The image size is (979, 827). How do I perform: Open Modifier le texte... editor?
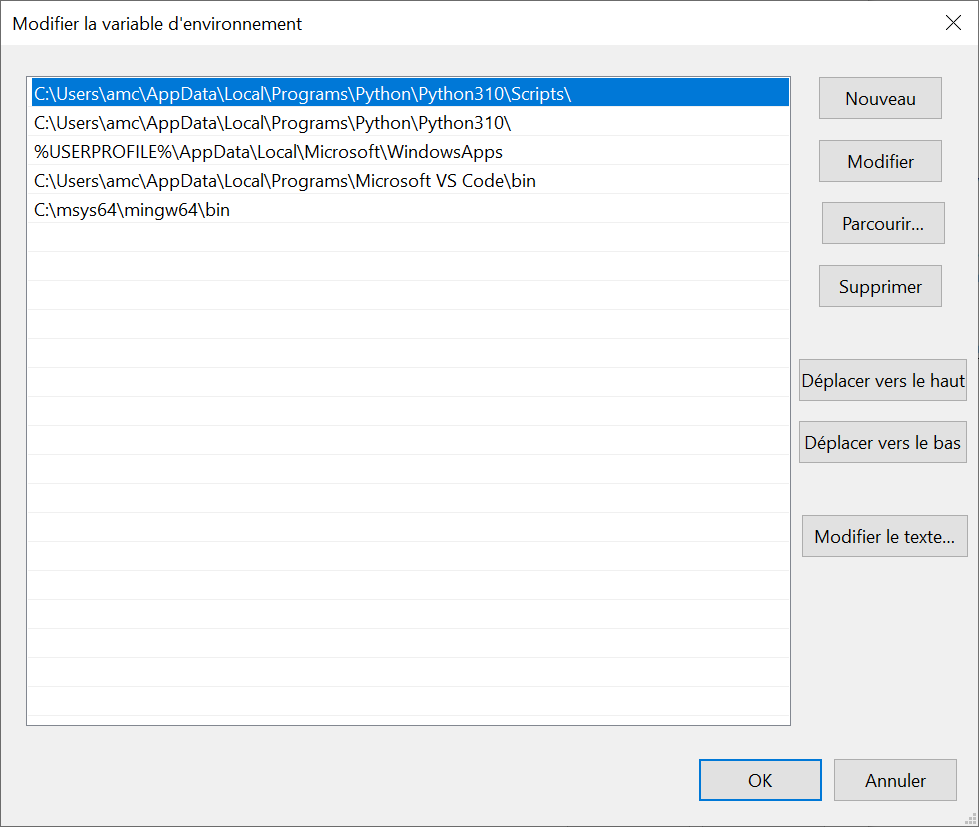pyautogui.click(x=885, y=537)
